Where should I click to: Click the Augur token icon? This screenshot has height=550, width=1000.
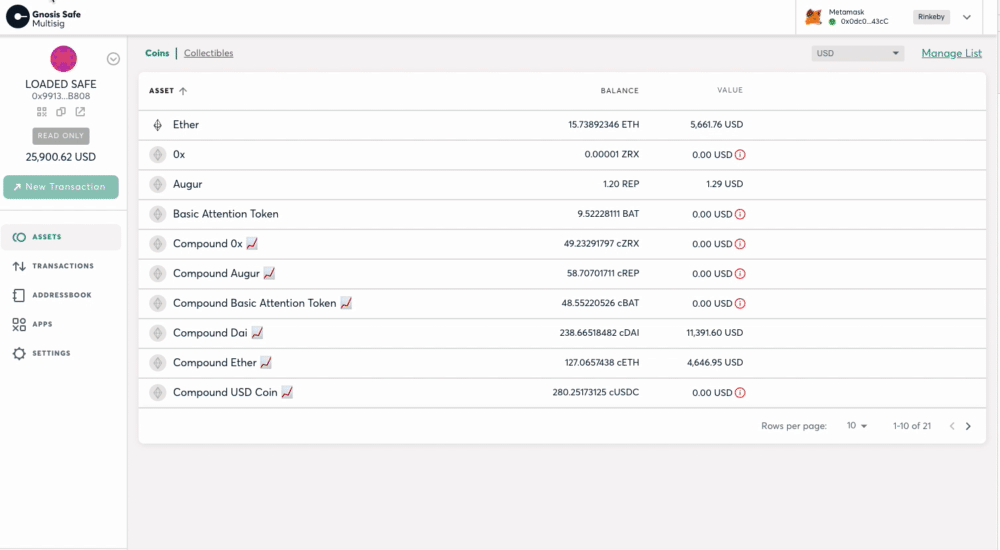coord(158,184)
